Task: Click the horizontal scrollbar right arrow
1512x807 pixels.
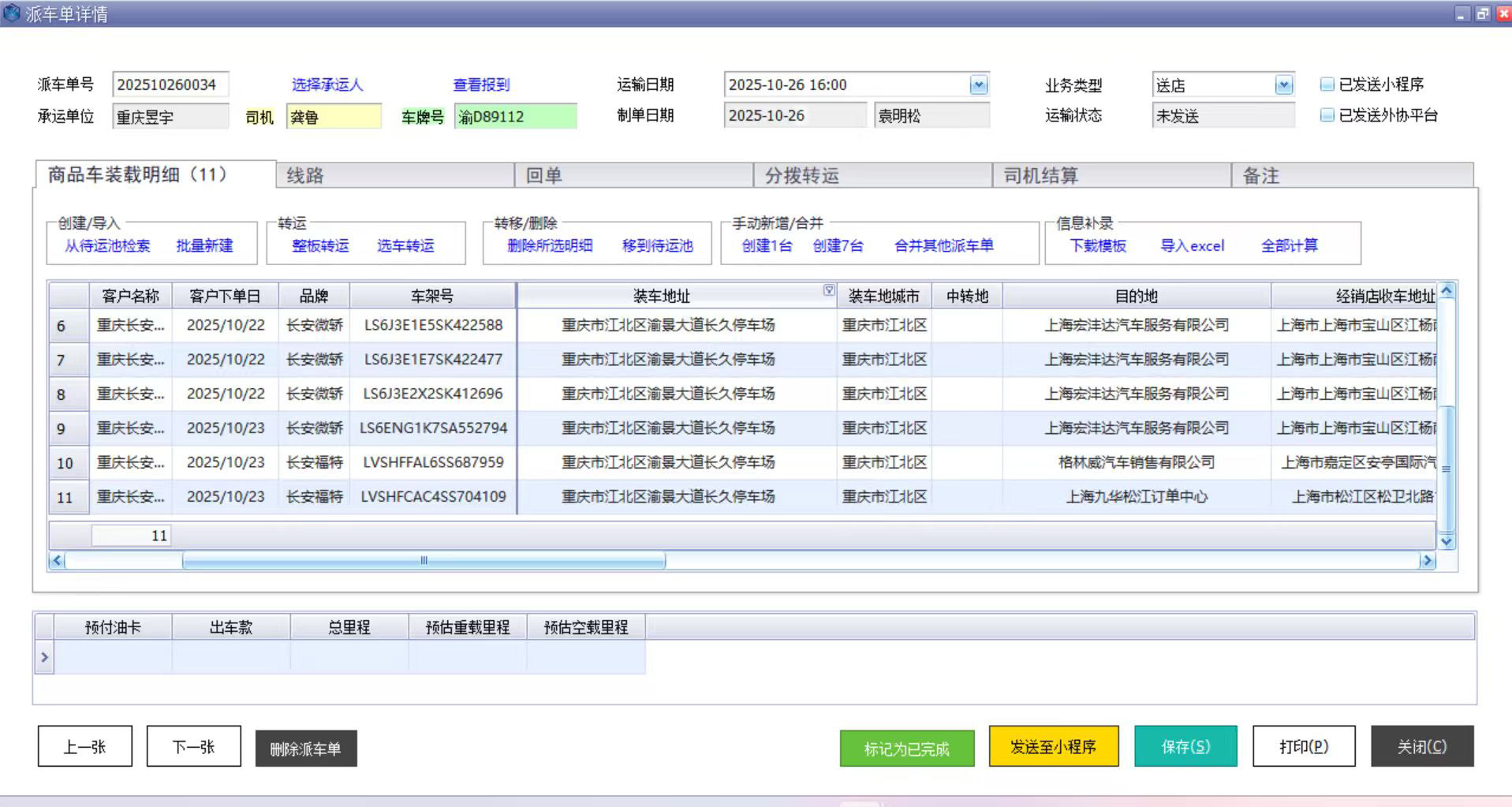Action: (1427, 561)
